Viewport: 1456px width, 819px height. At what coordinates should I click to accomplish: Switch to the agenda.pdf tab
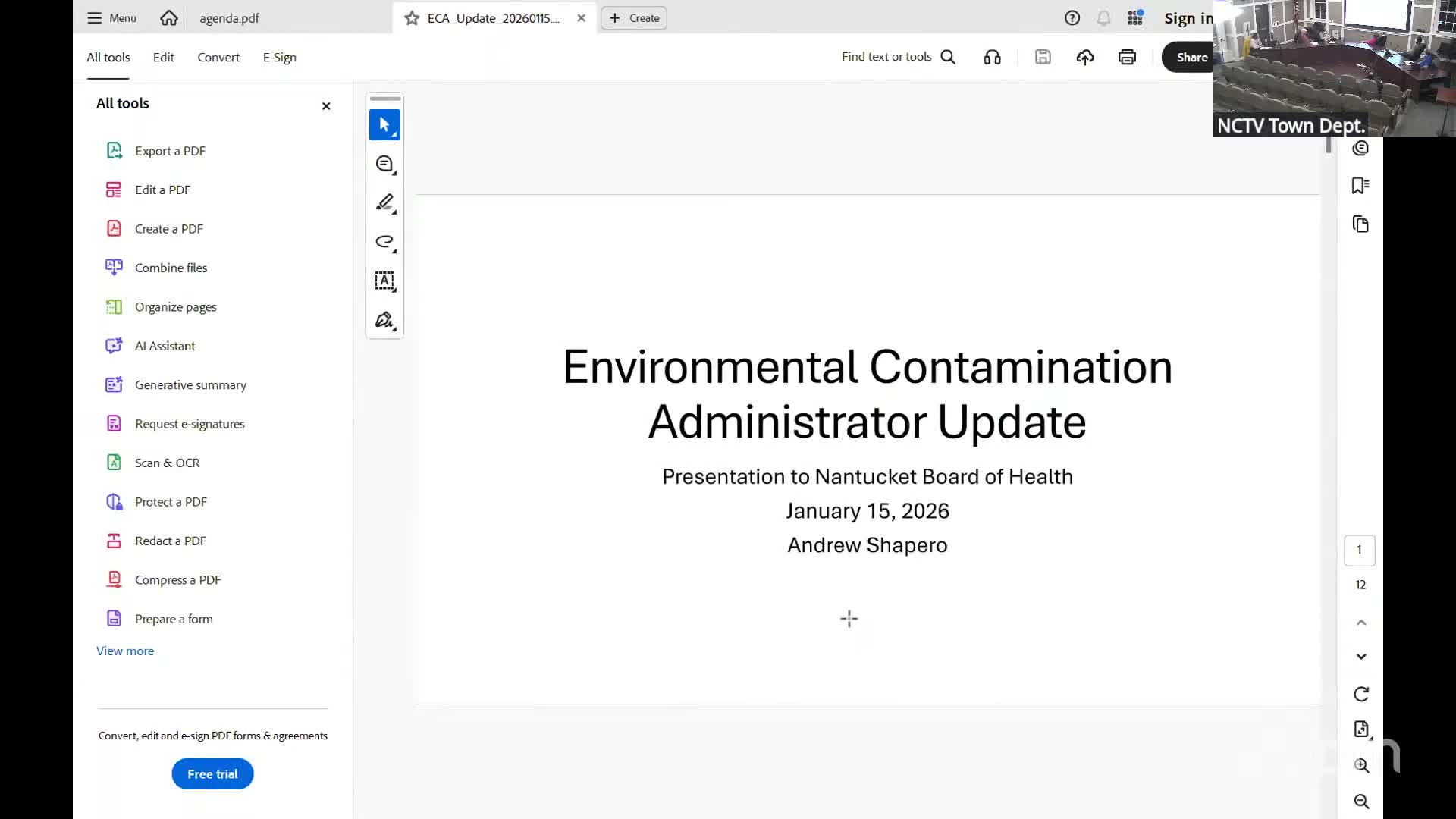[x=229, y=18]
